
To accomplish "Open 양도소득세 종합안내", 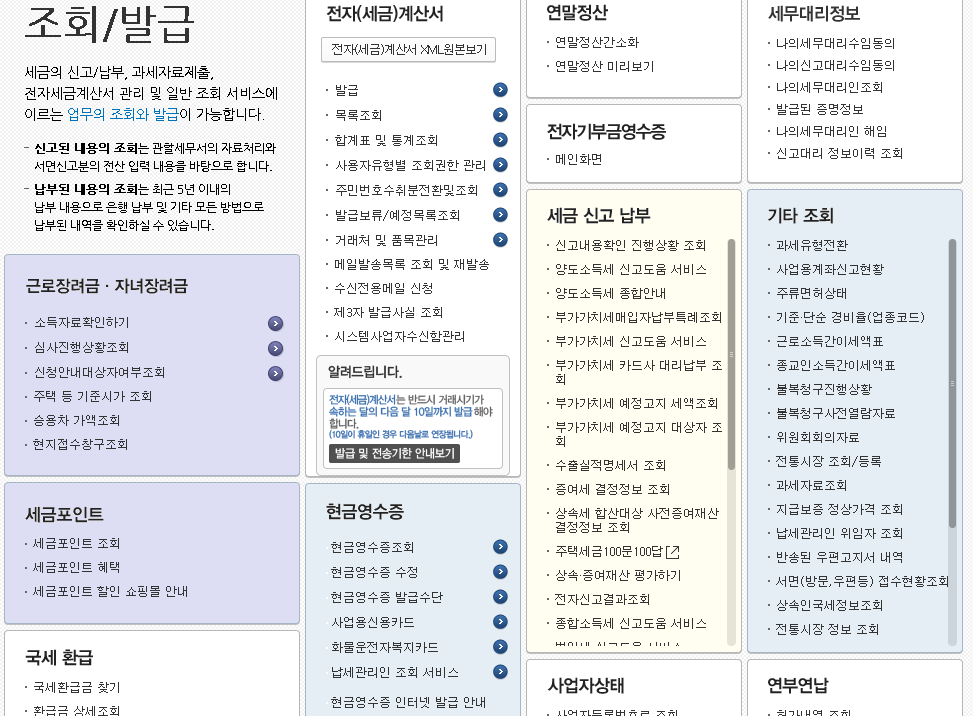I will 610,293.
